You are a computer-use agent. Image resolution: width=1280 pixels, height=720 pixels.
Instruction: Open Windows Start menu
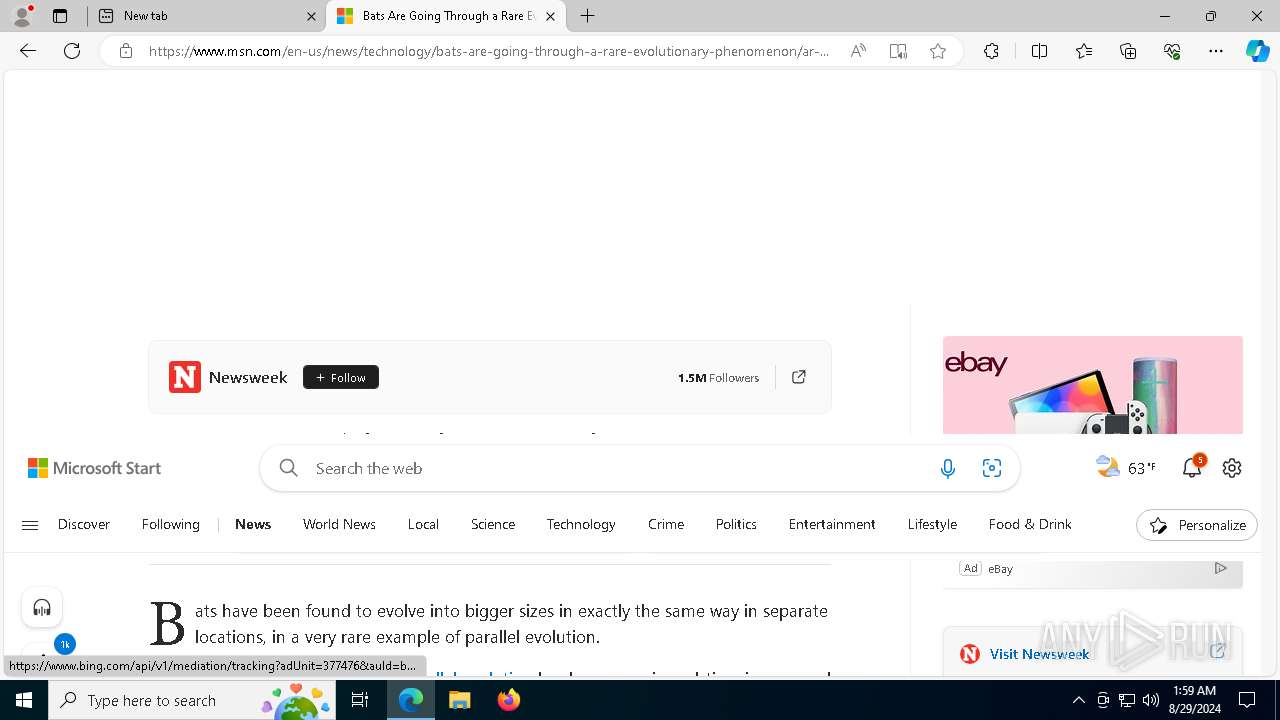(x=24, y=700)
